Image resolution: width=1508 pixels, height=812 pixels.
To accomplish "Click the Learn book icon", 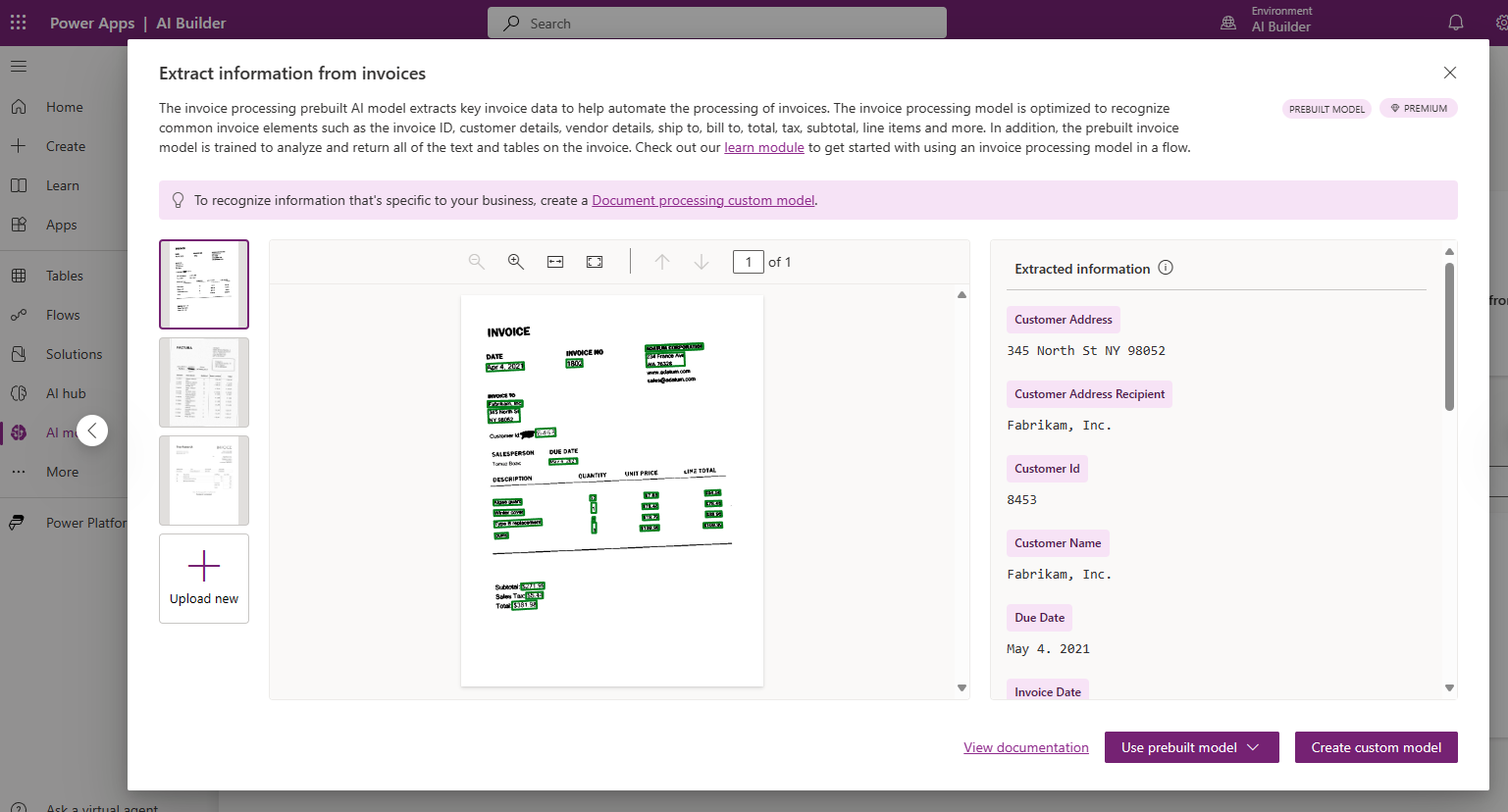I will [19, 185].
